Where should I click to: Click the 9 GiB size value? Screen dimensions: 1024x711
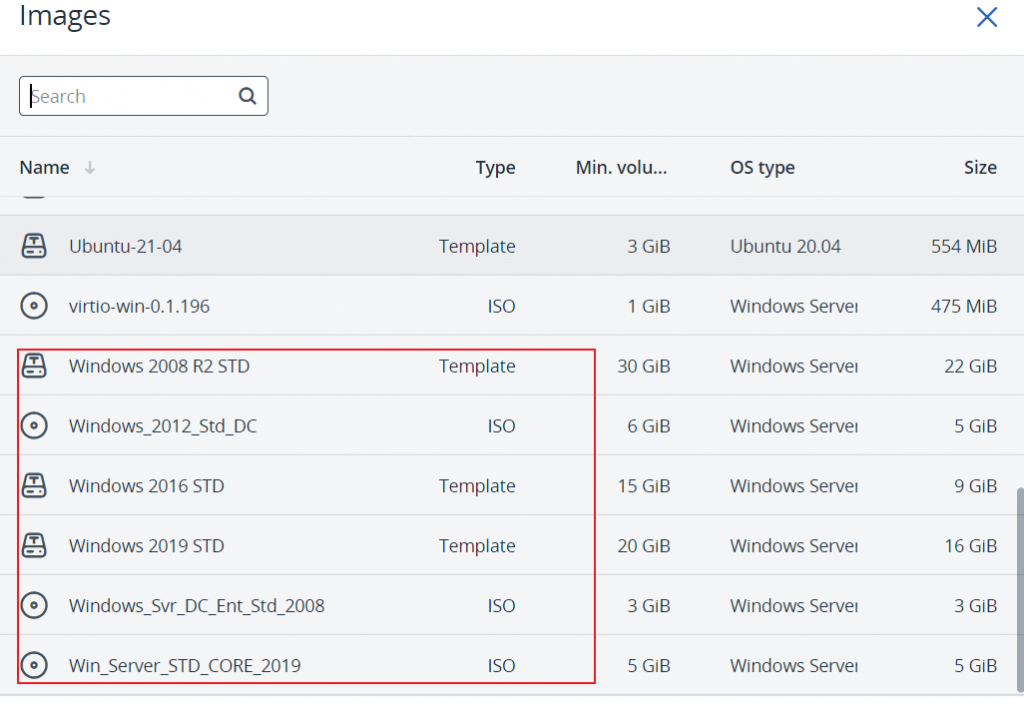click(976, 486)
